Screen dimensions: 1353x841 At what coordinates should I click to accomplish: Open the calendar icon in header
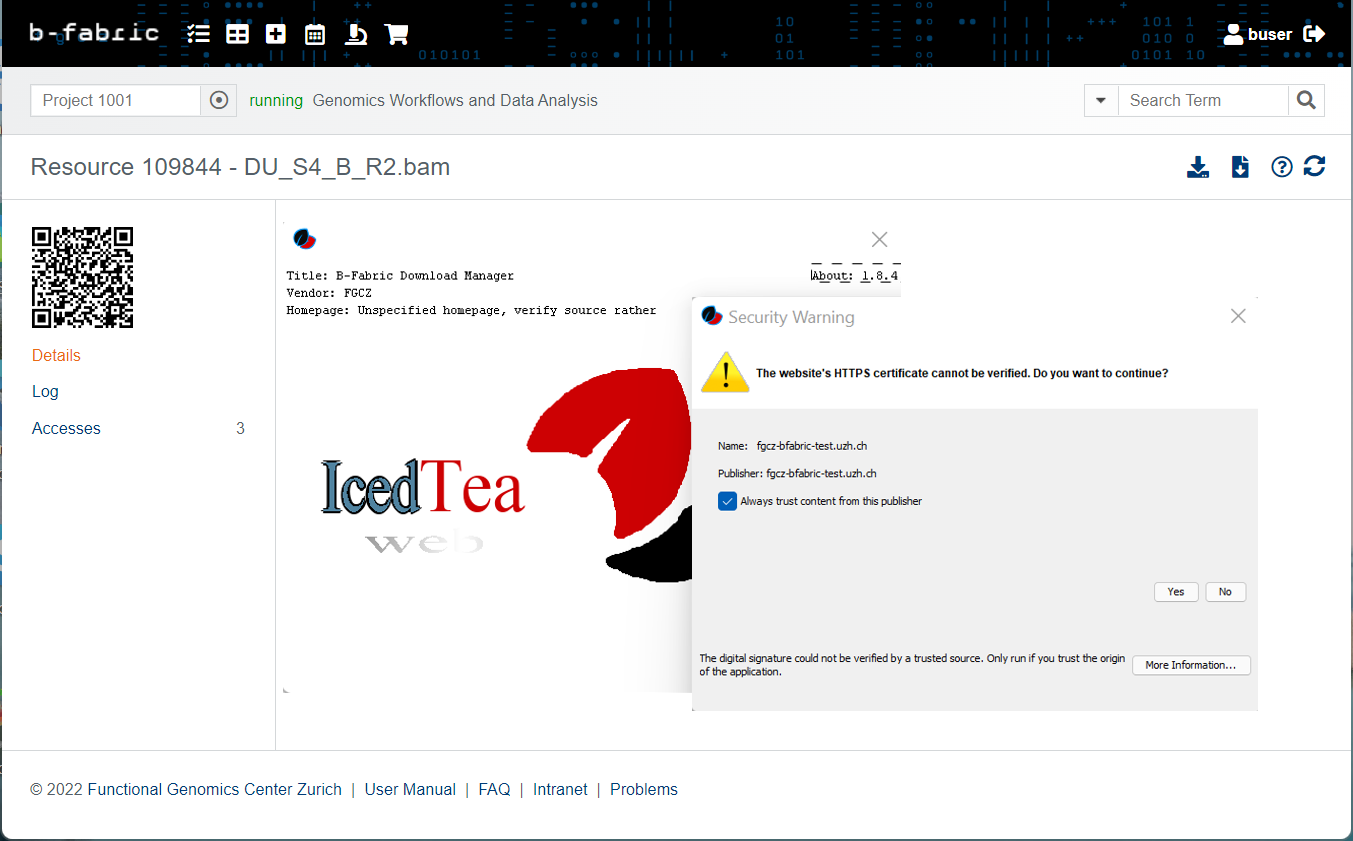(315, 35)
